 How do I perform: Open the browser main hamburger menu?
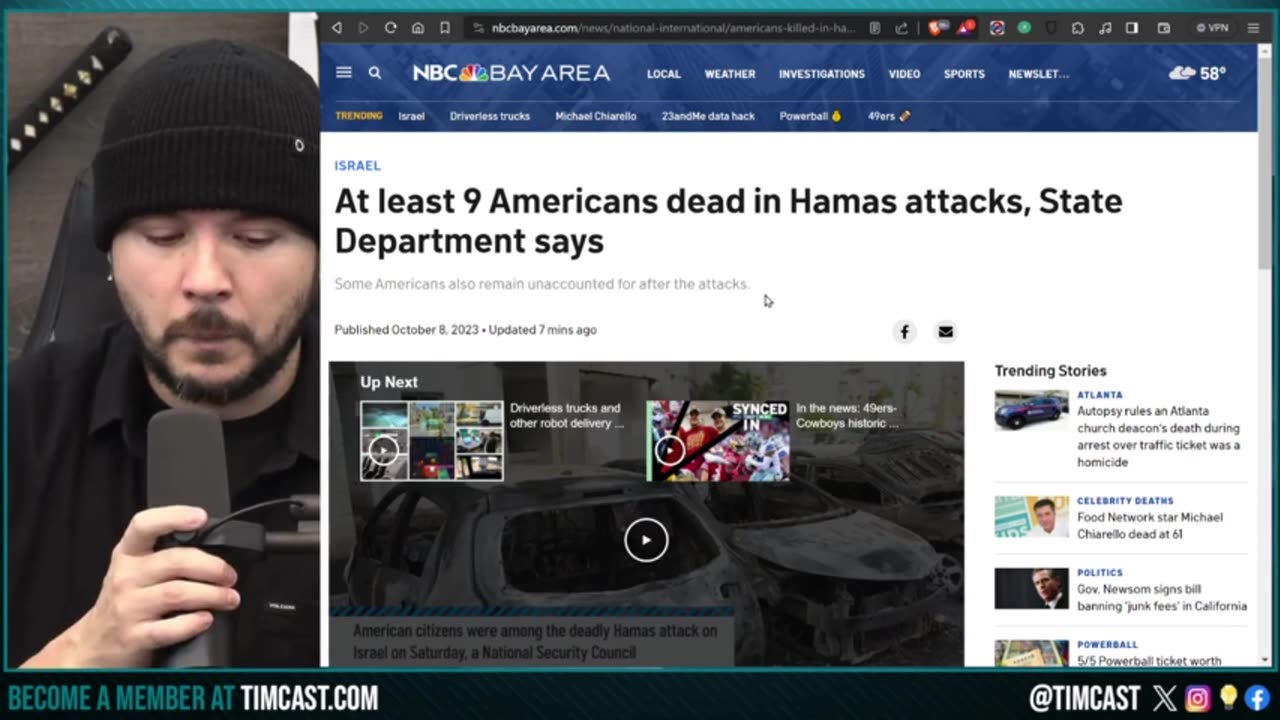(1253, 28)
